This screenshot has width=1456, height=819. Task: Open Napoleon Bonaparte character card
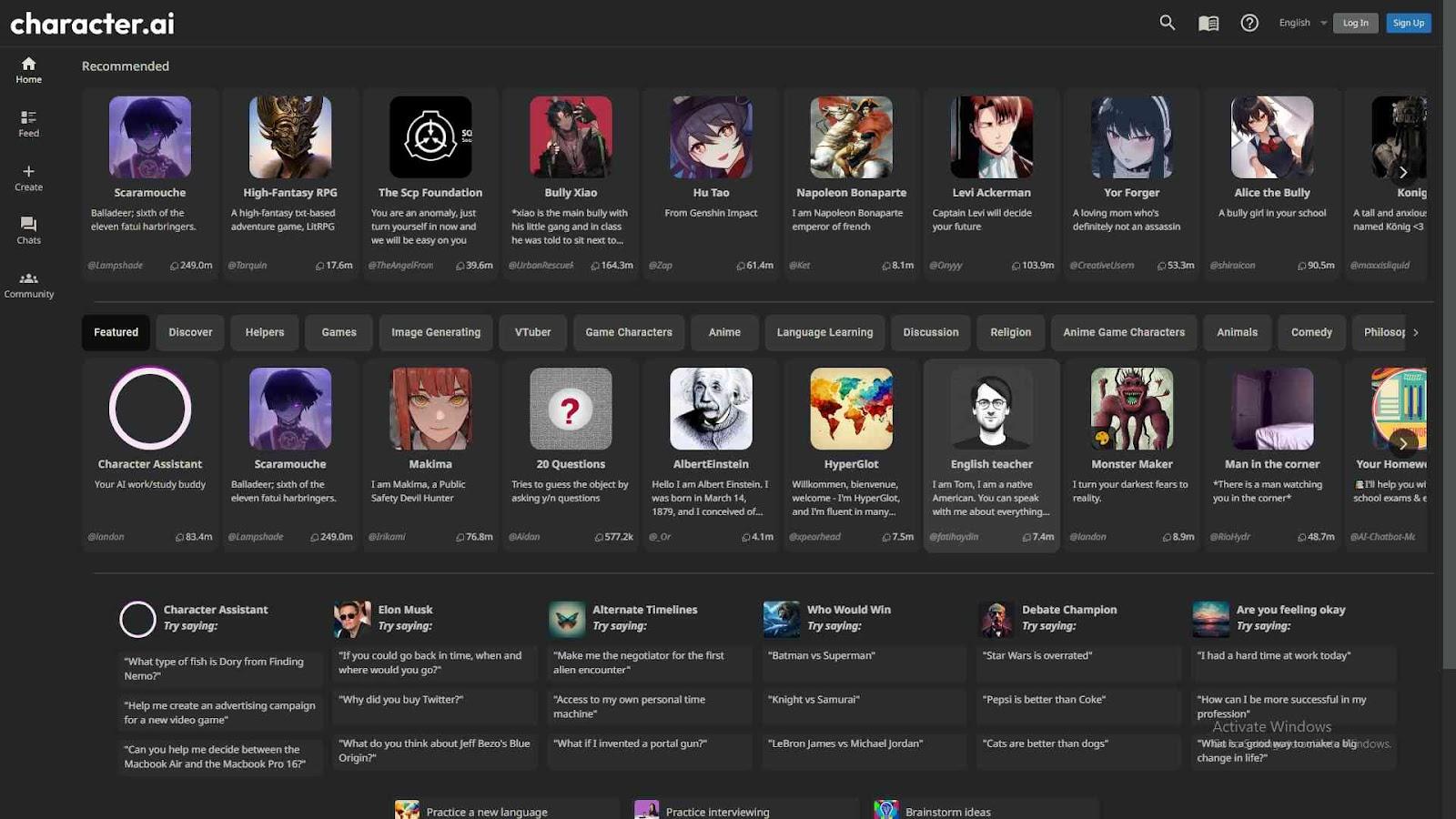(x=851, y=184)
